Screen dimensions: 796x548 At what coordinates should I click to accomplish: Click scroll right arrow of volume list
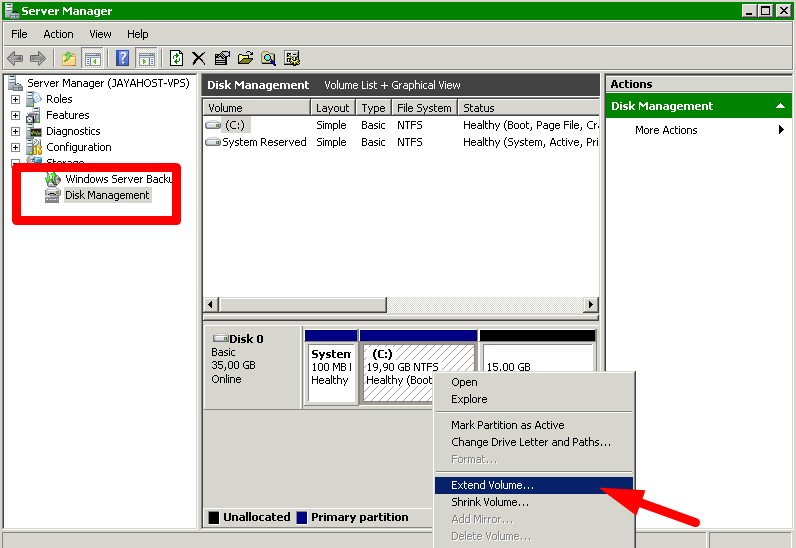pos(590,305)
